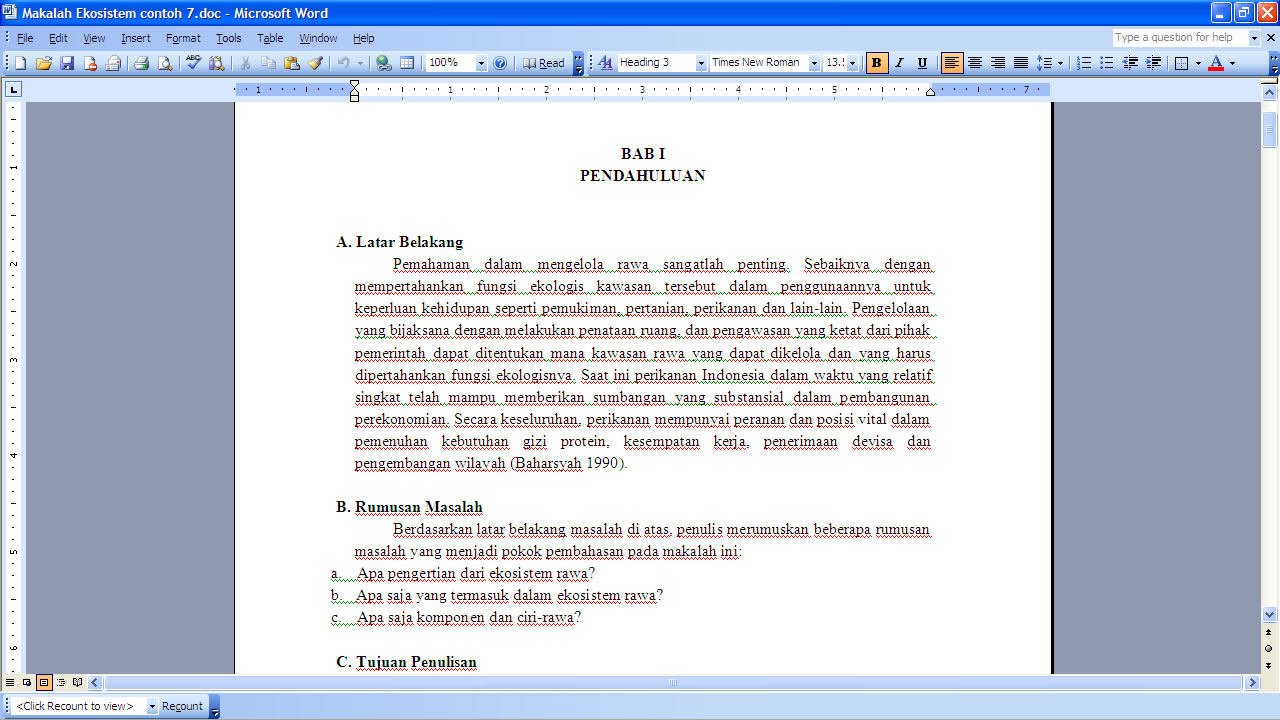Viewport: 1280px width, 720px height.
Task: Click the bulleted list icon
Action: click(x=1107, y=63)
